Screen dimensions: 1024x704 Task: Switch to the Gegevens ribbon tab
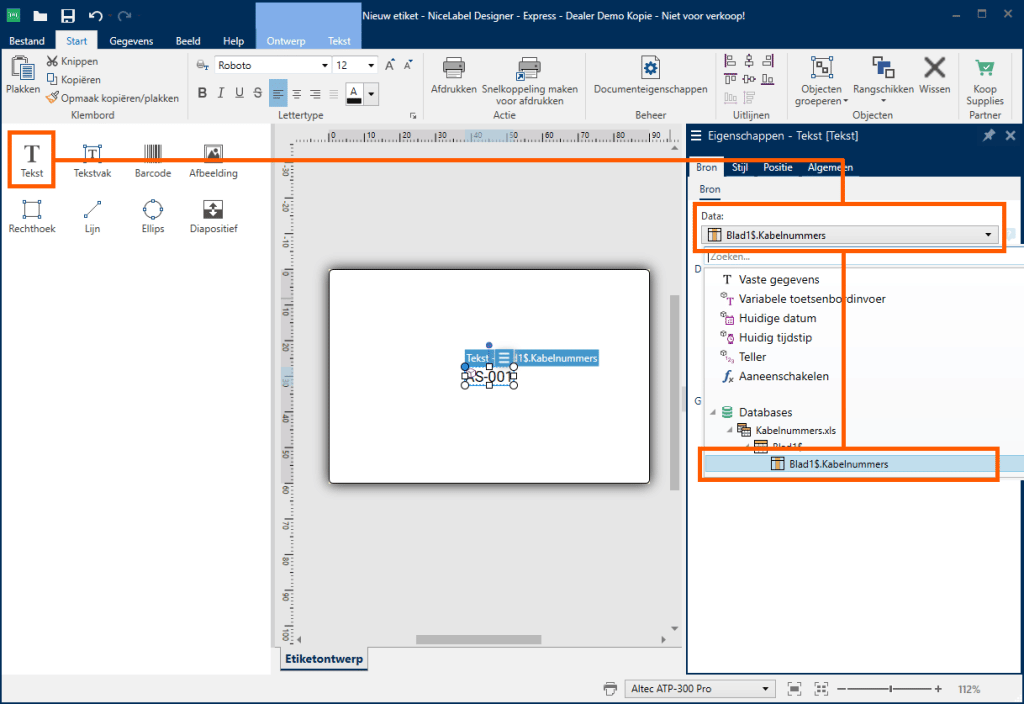[131, 40]
